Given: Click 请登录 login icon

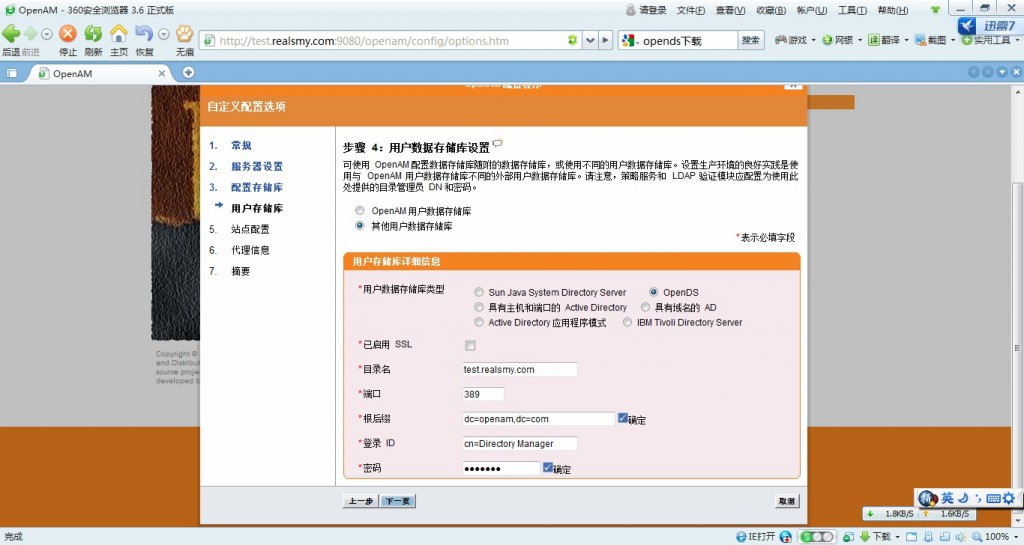Looking at the screenshot, I should [630, 10].
